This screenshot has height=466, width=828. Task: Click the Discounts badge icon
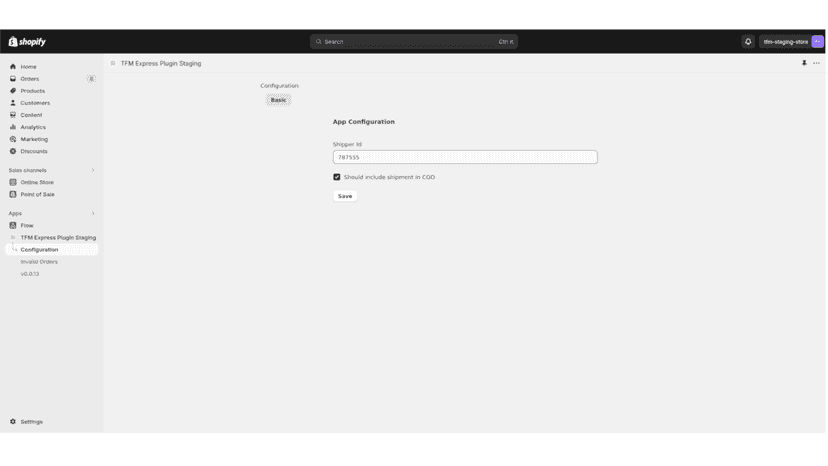tap(13, 151)
